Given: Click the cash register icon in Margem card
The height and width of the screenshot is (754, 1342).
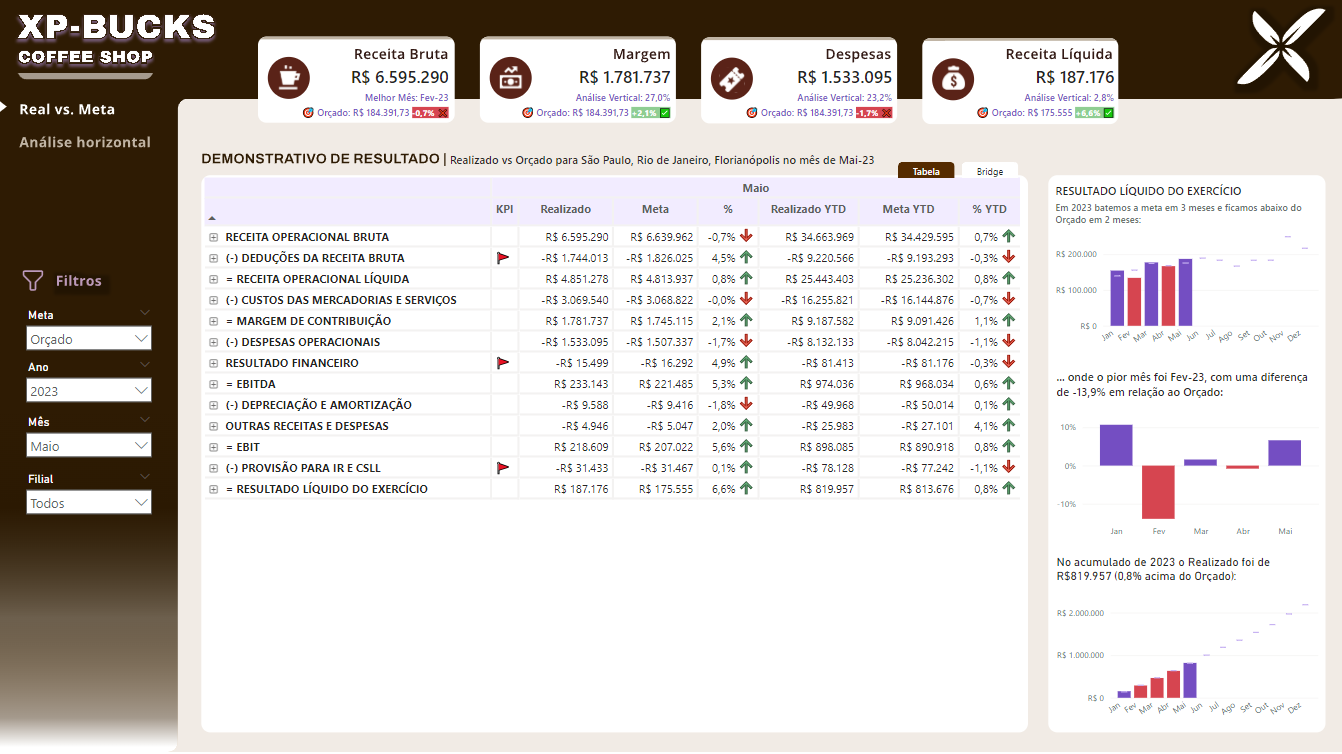Looking at the screenshot, I should pos(511,78).
